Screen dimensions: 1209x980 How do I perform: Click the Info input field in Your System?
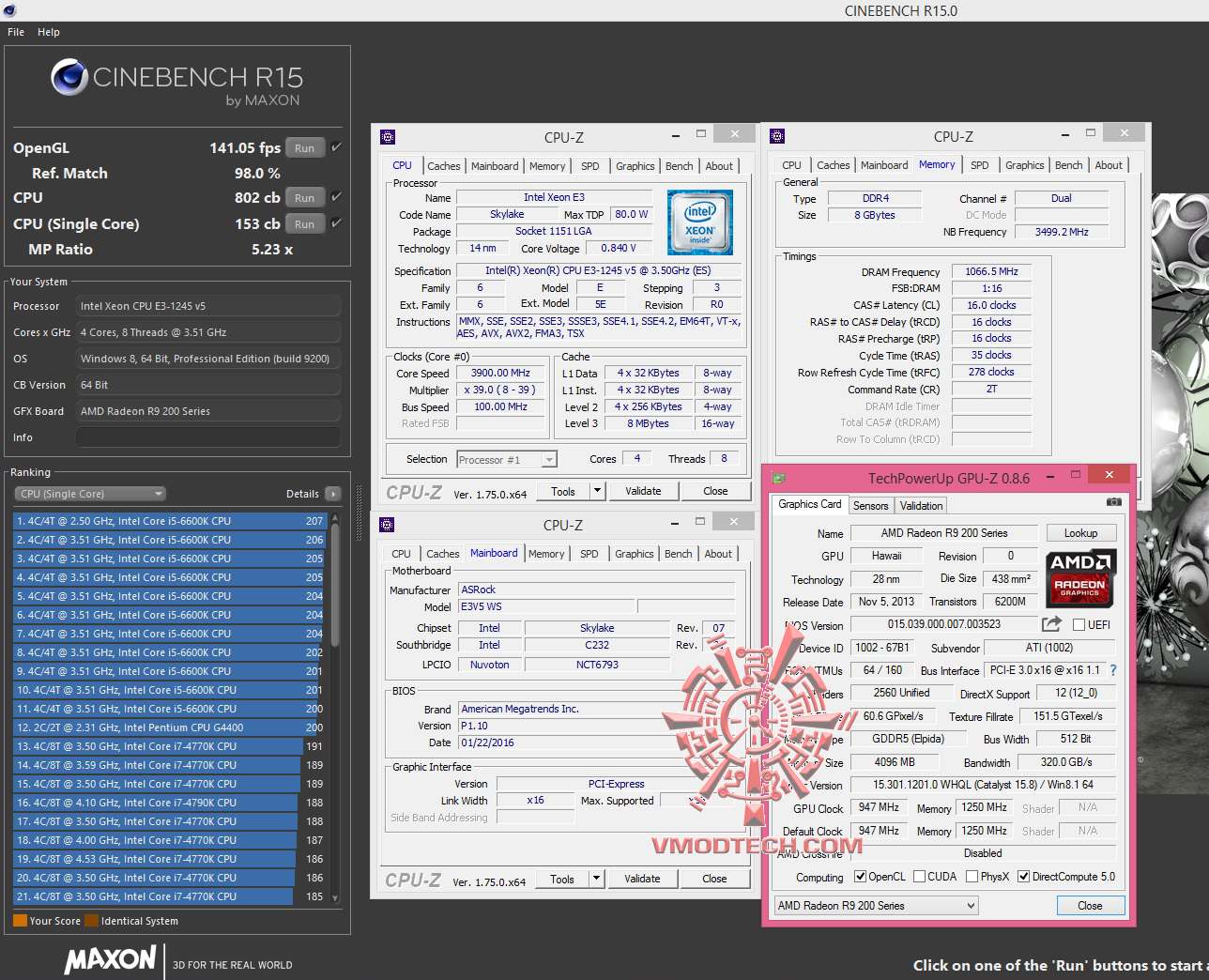click(208, 437)
